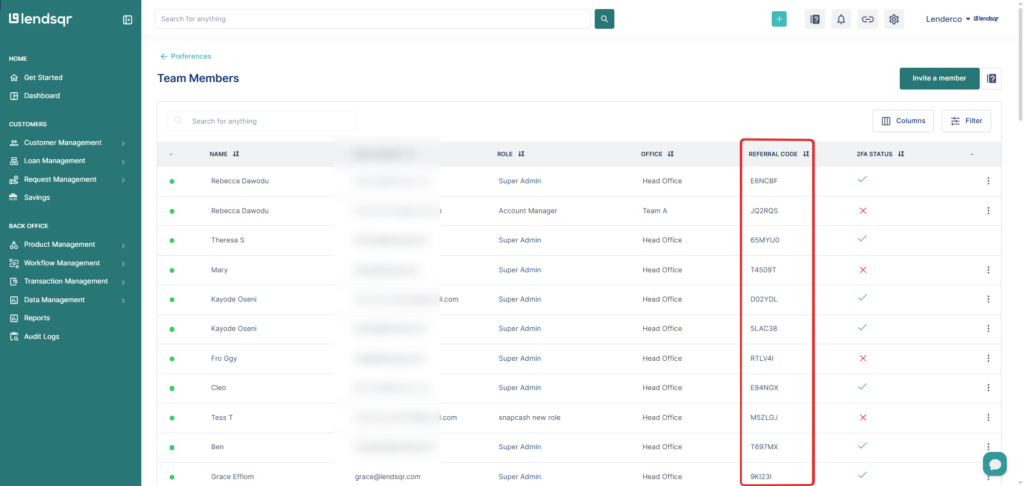Click the Invite a member button

click(938, 79)
